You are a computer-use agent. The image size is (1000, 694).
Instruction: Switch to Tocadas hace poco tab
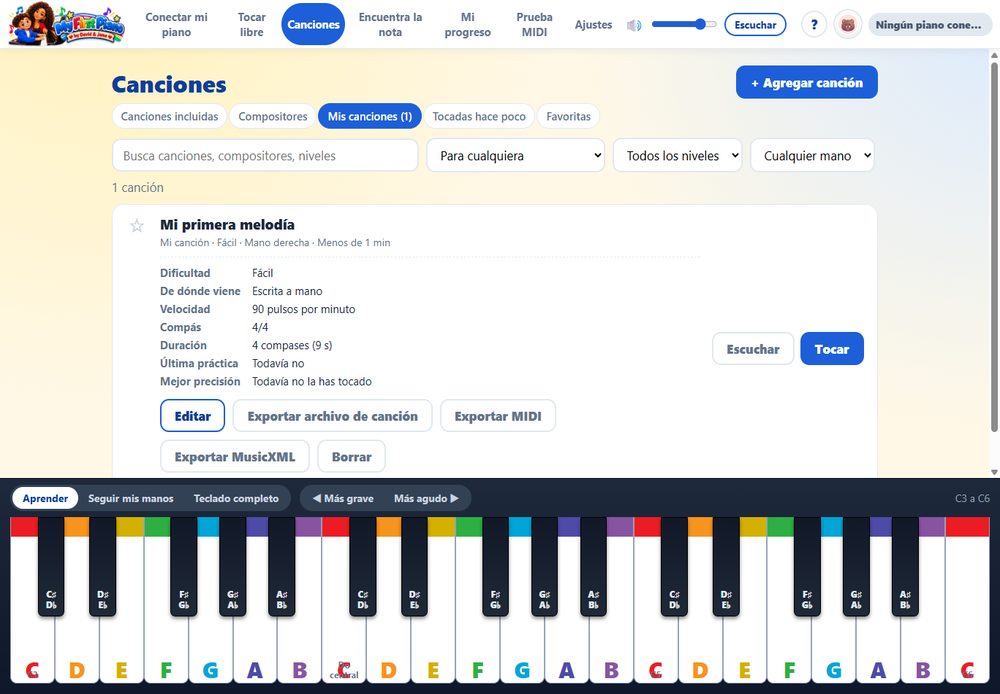pyautogui.click(x=479, y=116)
